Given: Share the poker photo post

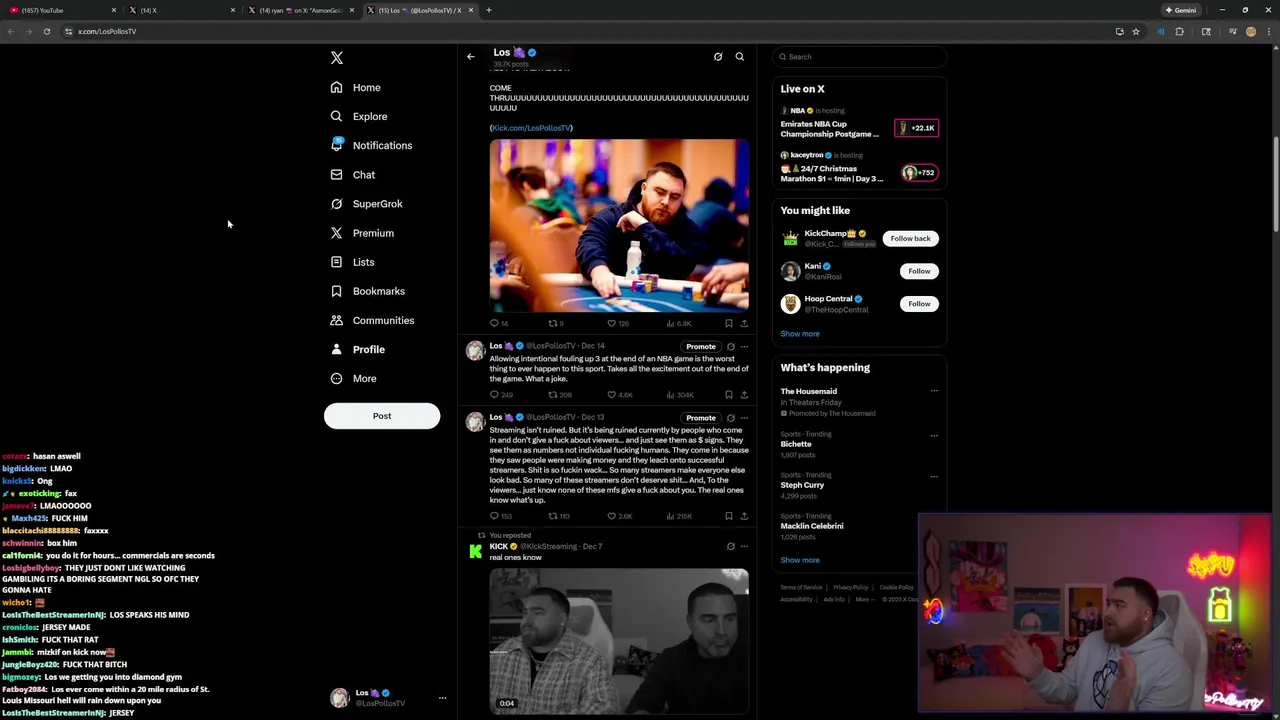Looking at the screenshot, I should 744,323.
